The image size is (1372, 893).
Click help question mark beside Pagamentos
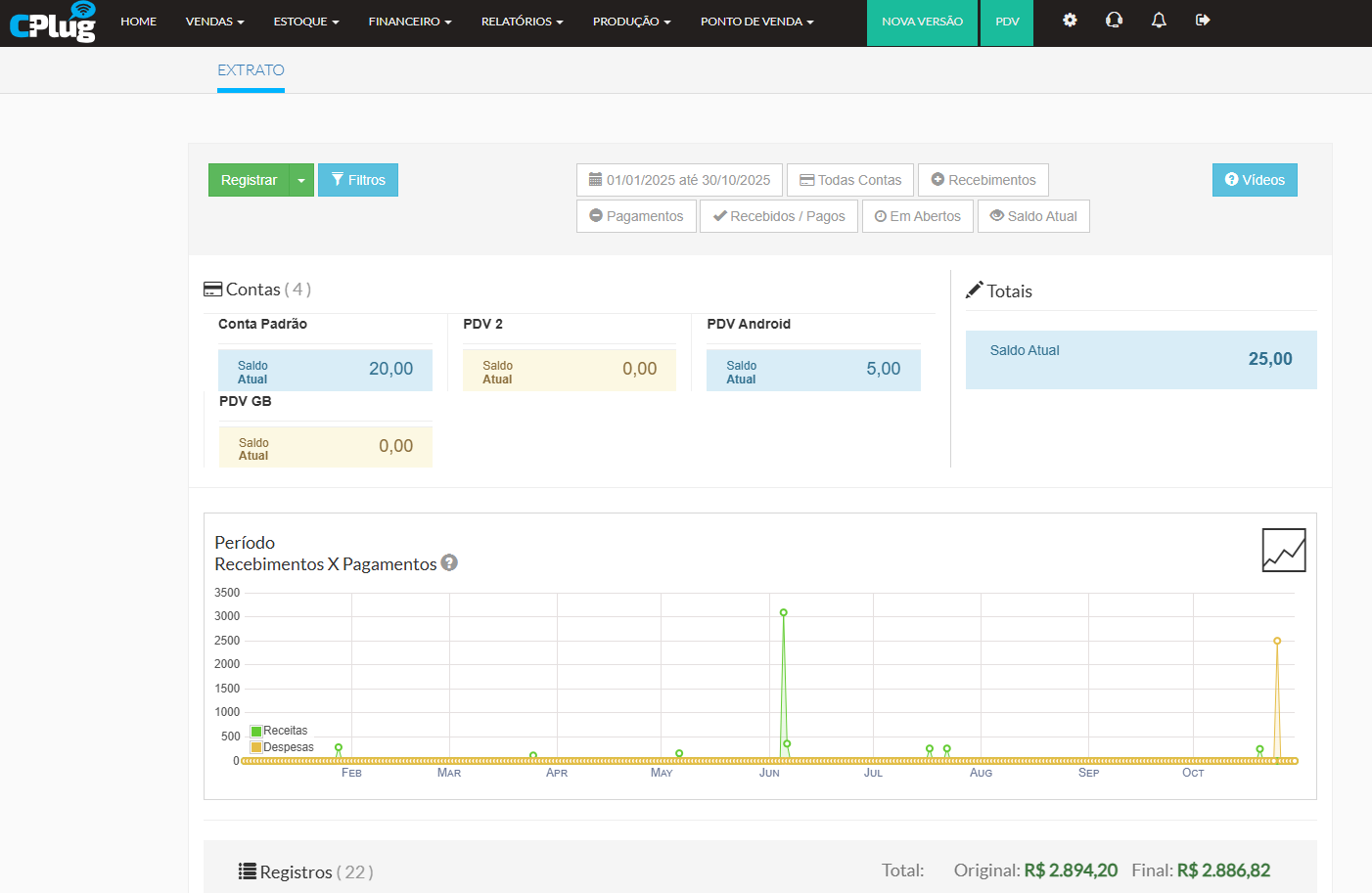coord(449,563)
